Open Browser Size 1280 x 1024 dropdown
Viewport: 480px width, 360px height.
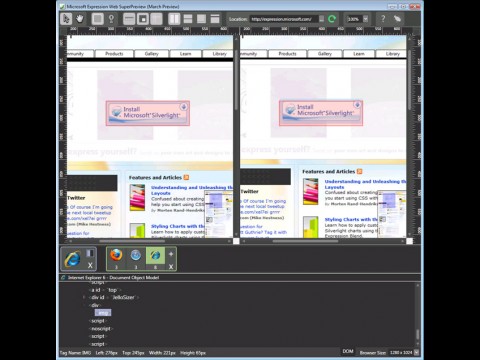click(x=417, y=352)
